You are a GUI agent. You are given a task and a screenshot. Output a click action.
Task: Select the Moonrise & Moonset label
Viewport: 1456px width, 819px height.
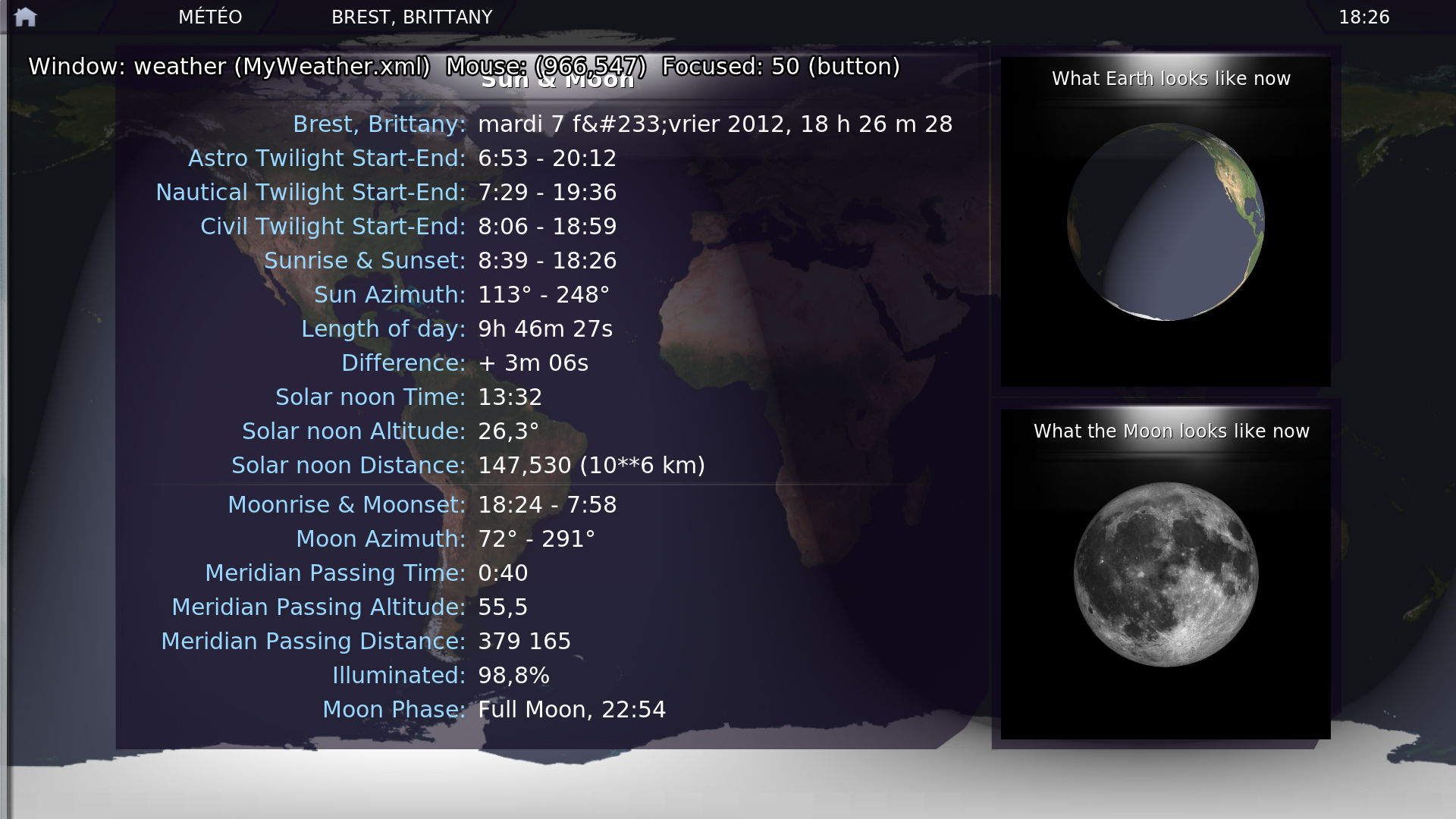(347, 505)
